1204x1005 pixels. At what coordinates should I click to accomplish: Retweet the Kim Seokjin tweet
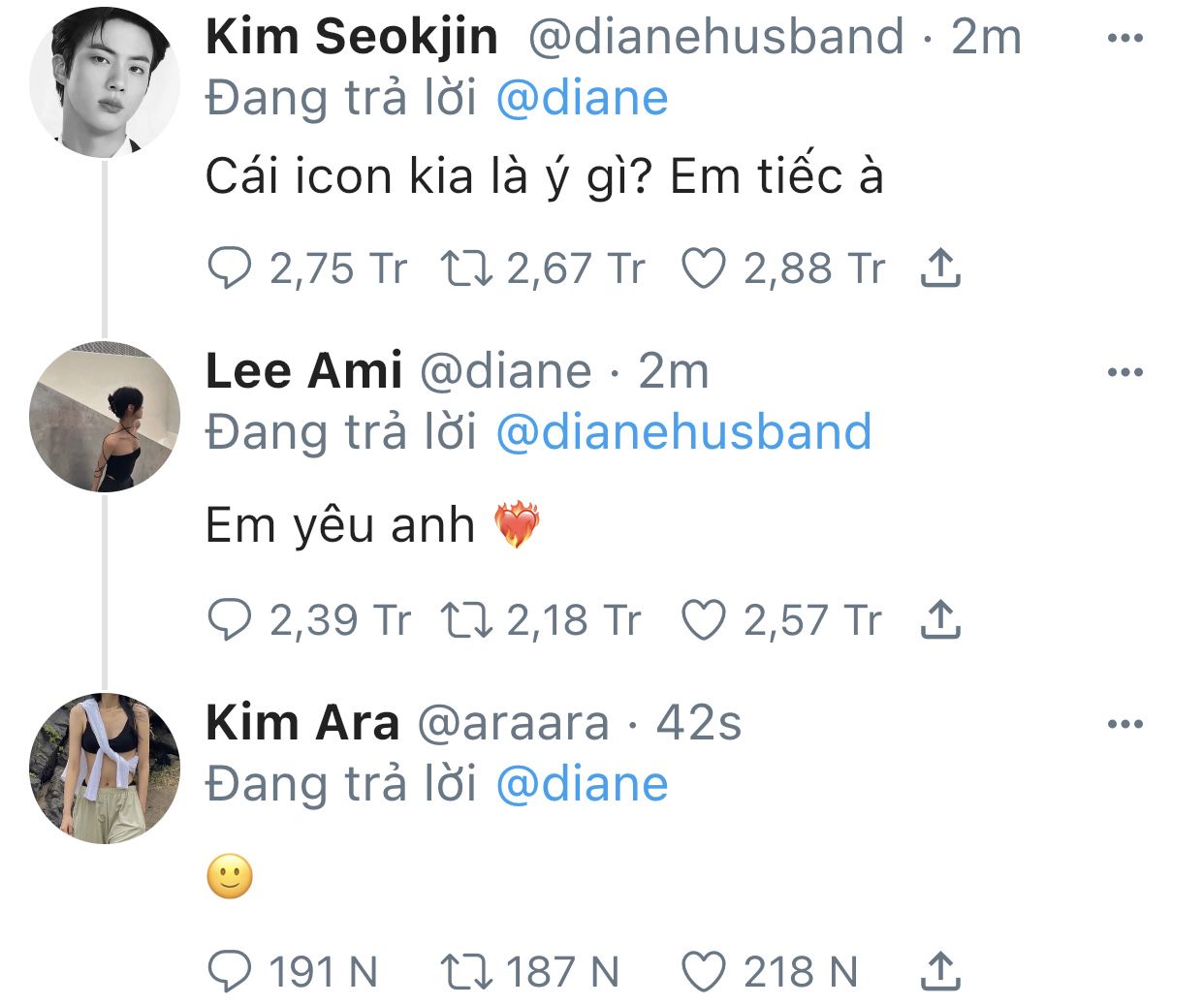467,268
